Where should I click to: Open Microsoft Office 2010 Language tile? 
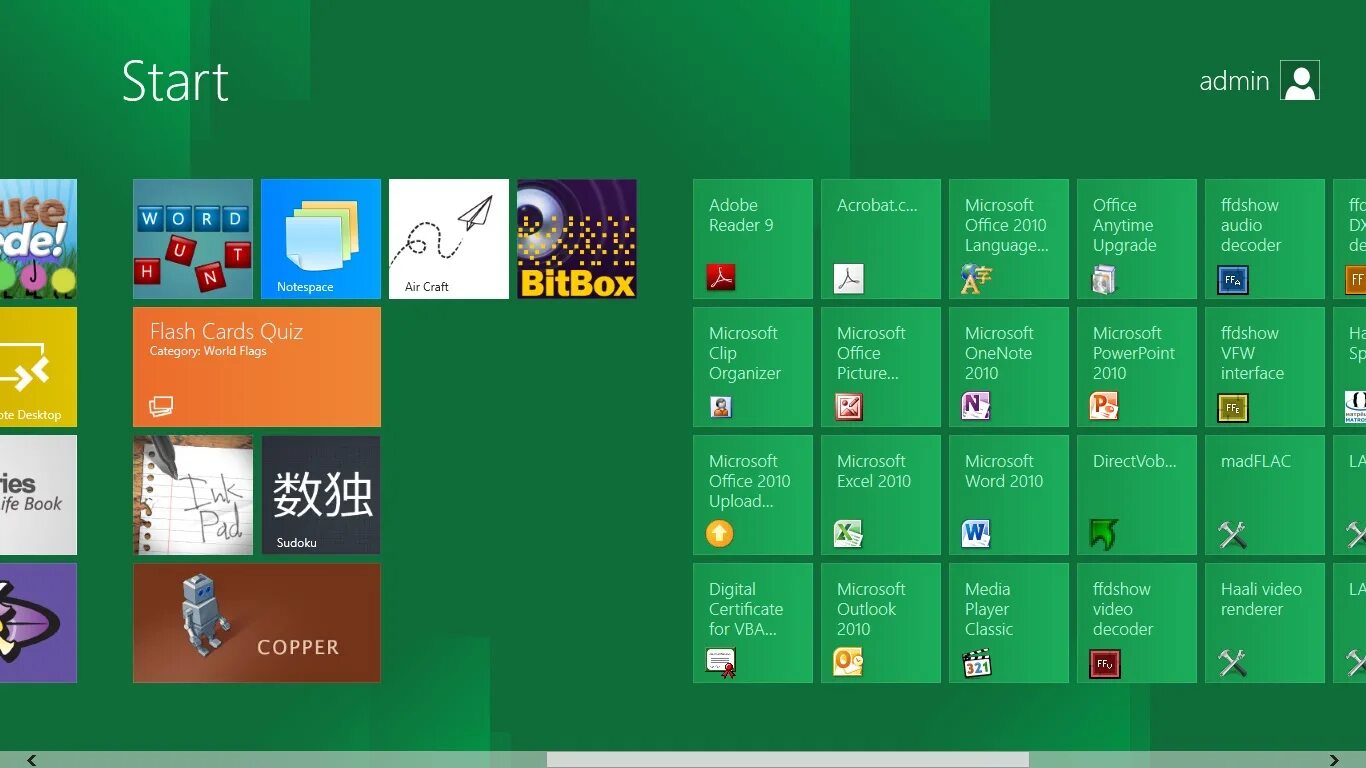pos(1009,239)
